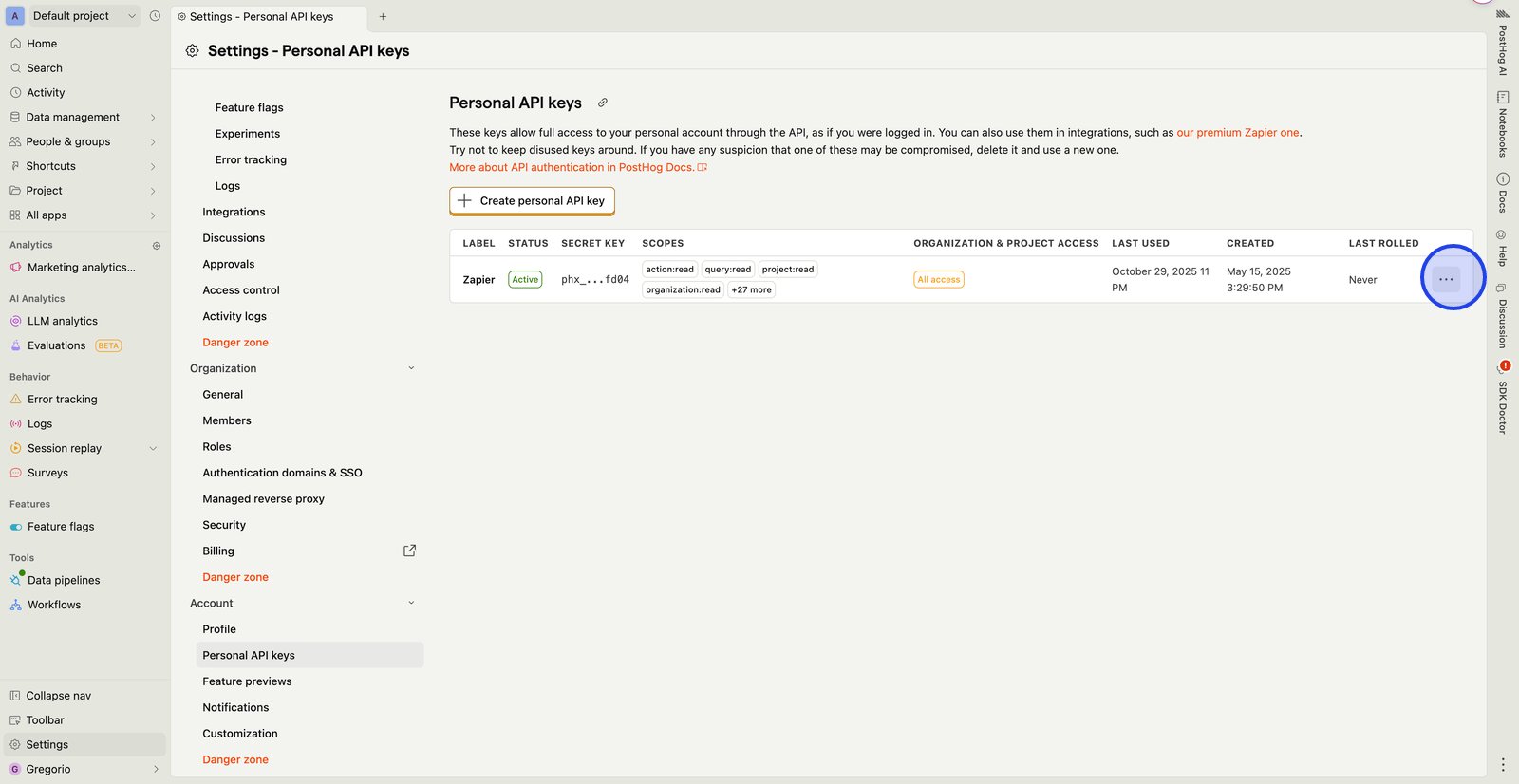This screenshot has width=1519, height=784.
Task: Open a new tab with plus button
Action: tap(383, 17)
